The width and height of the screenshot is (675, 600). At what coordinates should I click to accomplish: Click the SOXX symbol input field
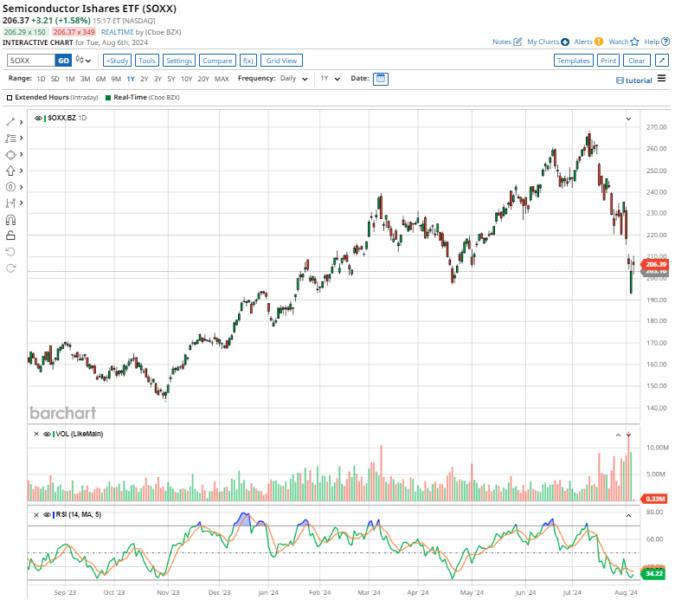click(x=31, y=60)
